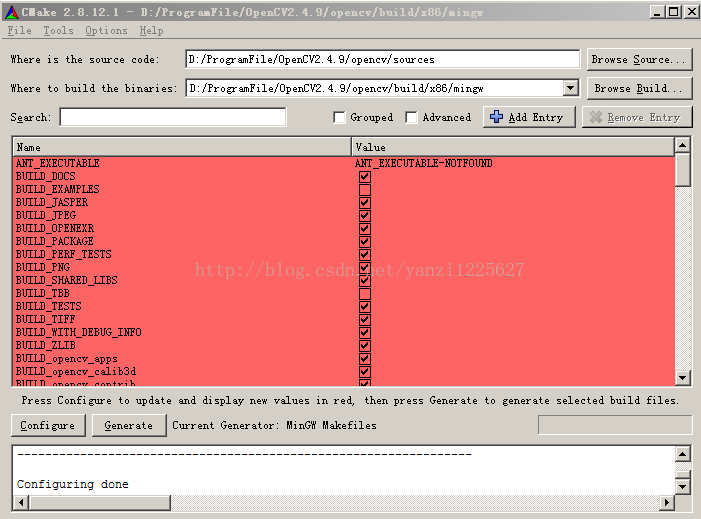Open the Options menu
Screen dimensions: 701x519
(106, 30)
